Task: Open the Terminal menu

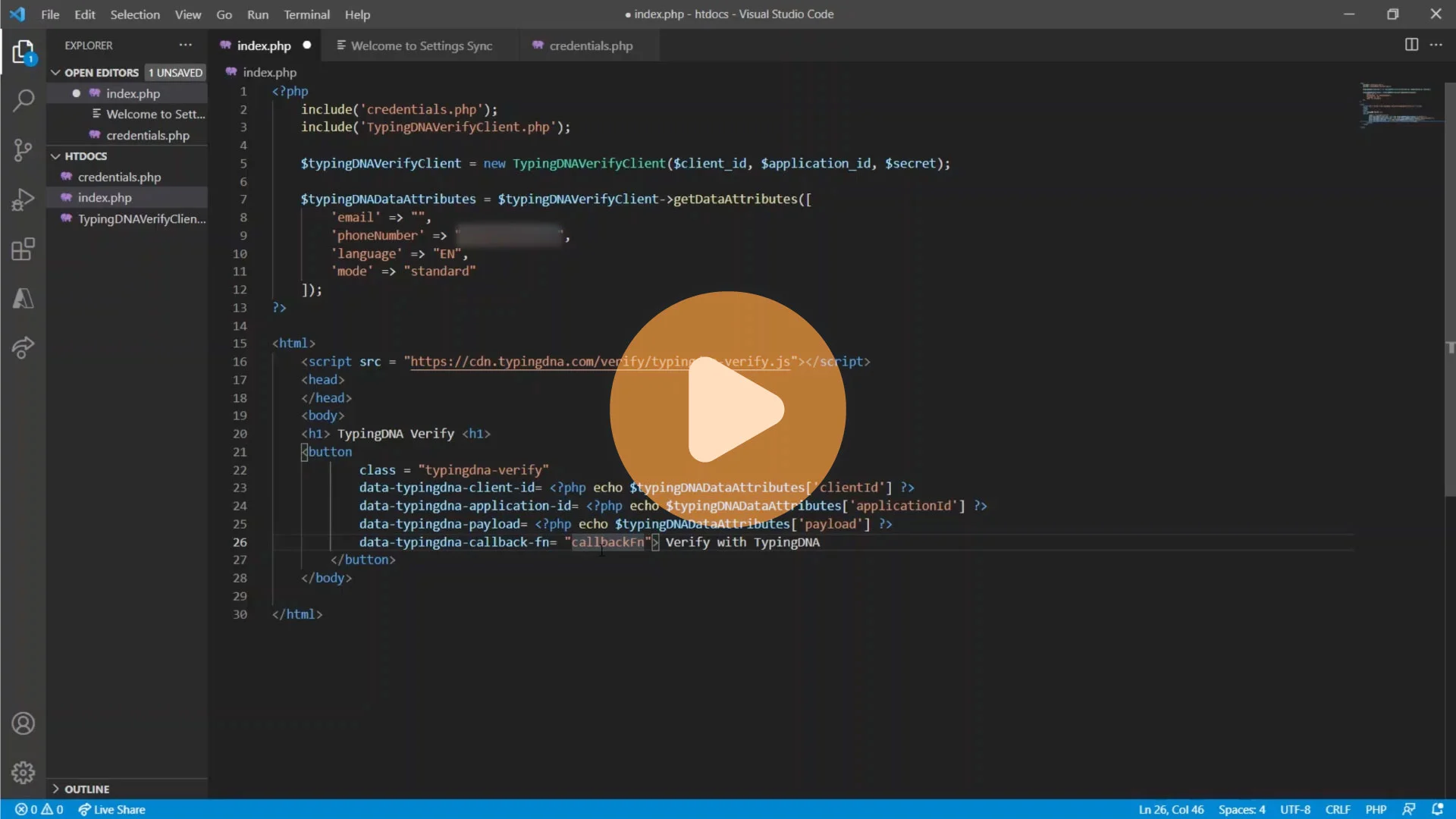Action: pos(306,14)
